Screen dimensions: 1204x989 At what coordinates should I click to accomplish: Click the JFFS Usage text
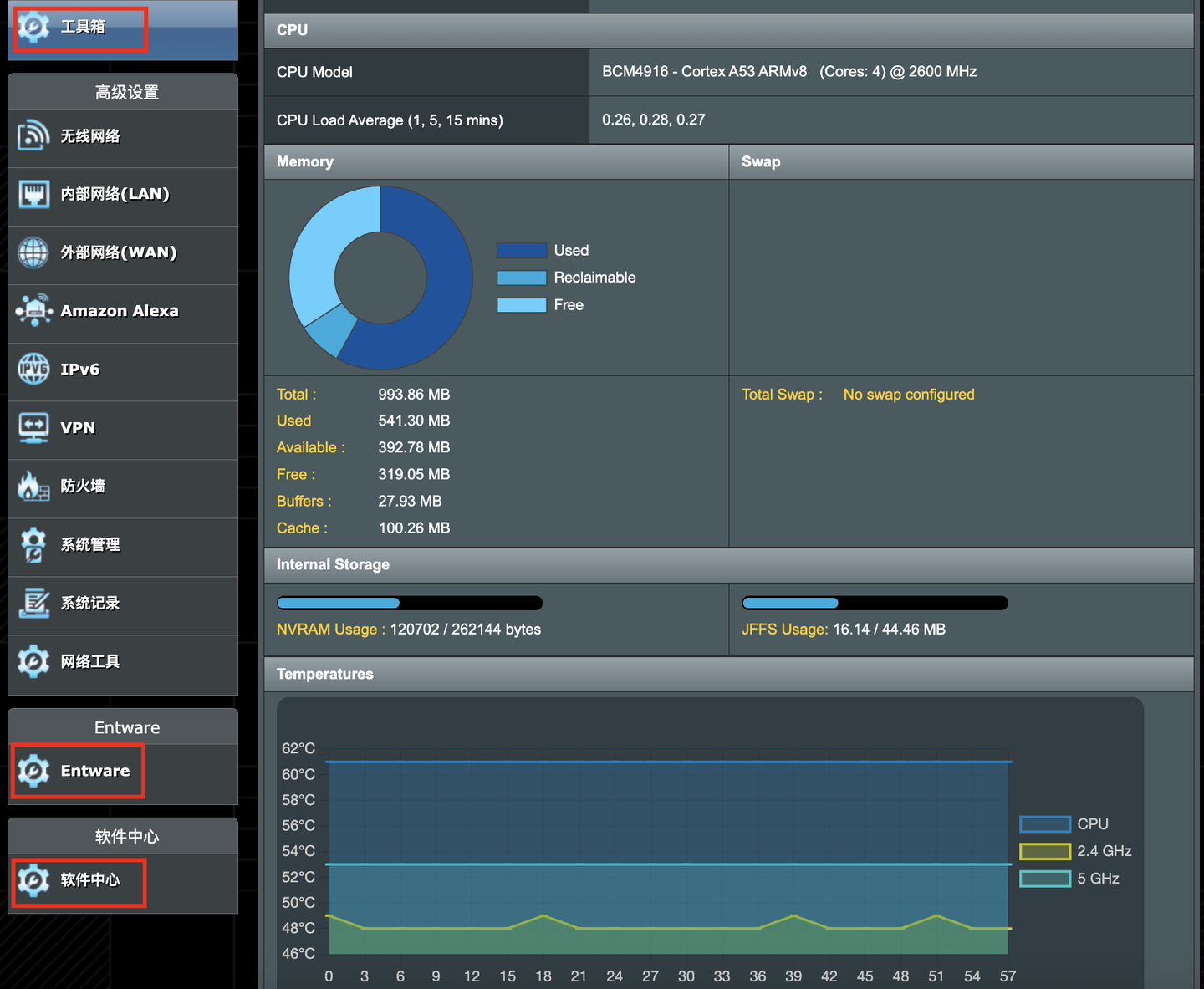click(x=844, y=630)
